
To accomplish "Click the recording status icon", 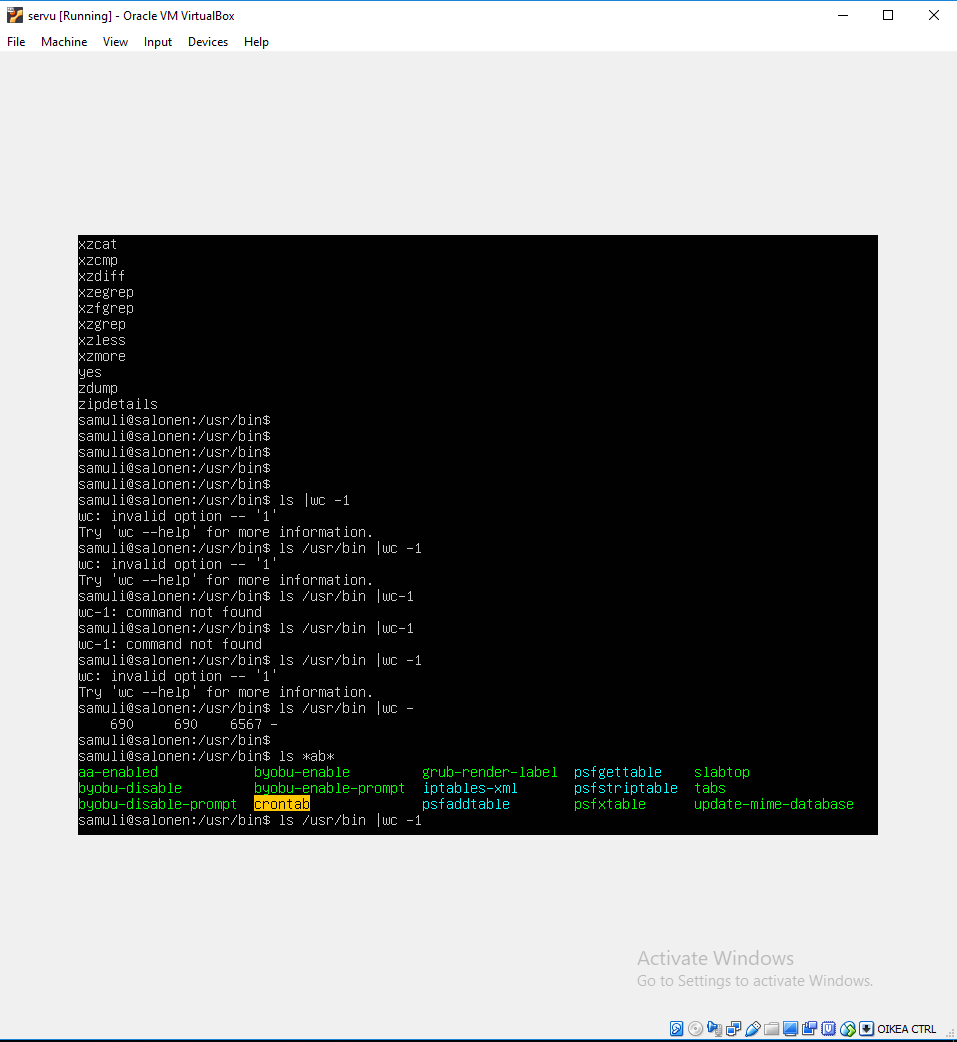I will click(808, 1028).
